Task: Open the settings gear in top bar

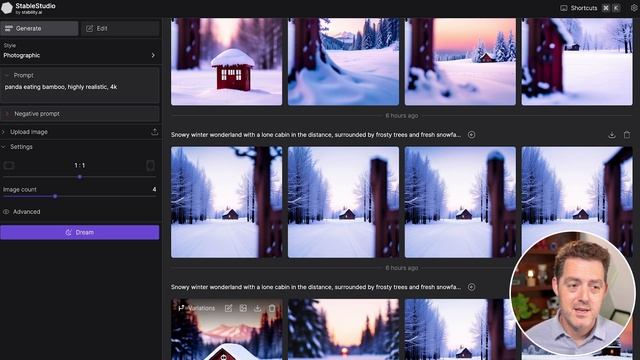Action: pyautogui.click(x=634, y=8)
